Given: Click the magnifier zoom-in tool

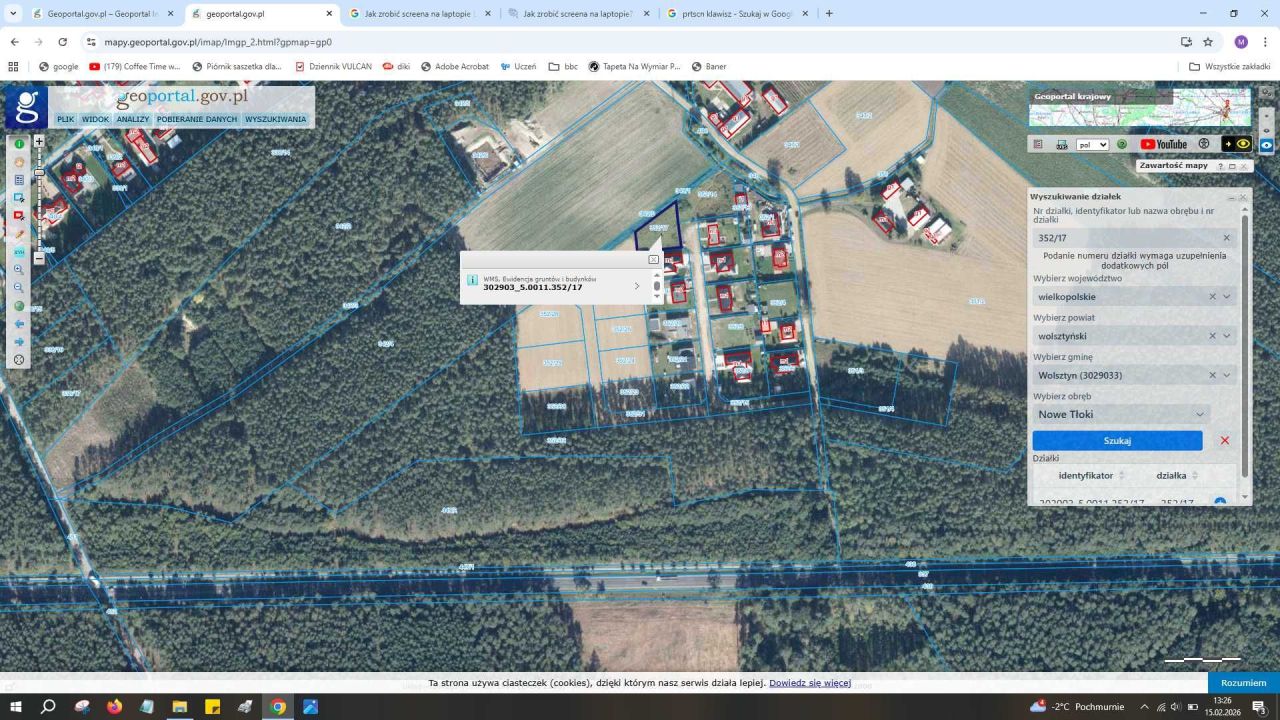Looking at the screenshot, I should (19, 270).
